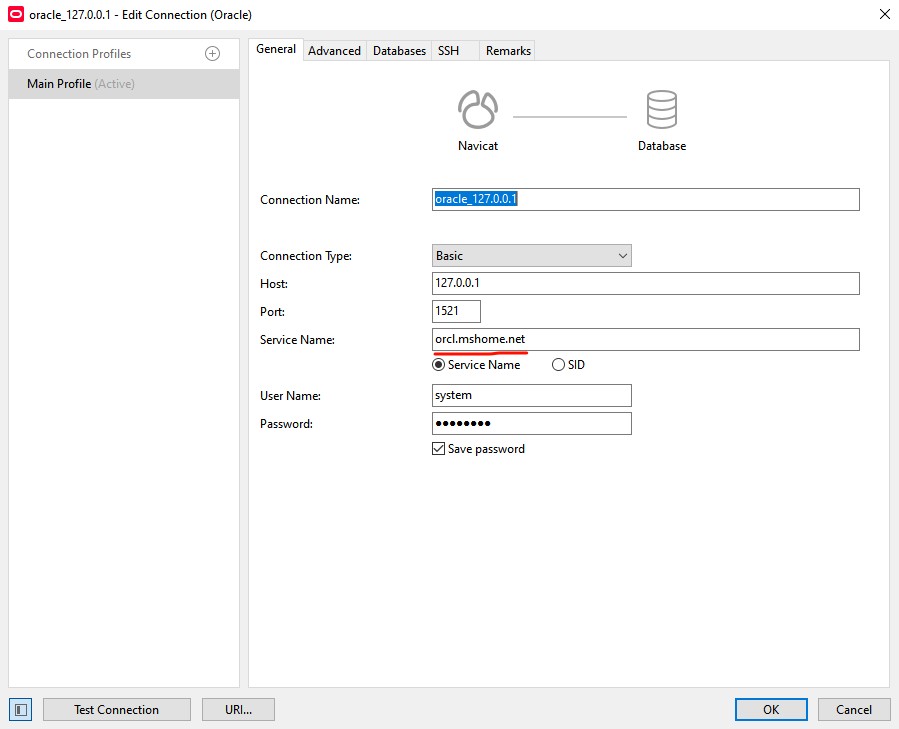Click the Host input field
This screenshot has height=729, width=899.
coord(646,283)
